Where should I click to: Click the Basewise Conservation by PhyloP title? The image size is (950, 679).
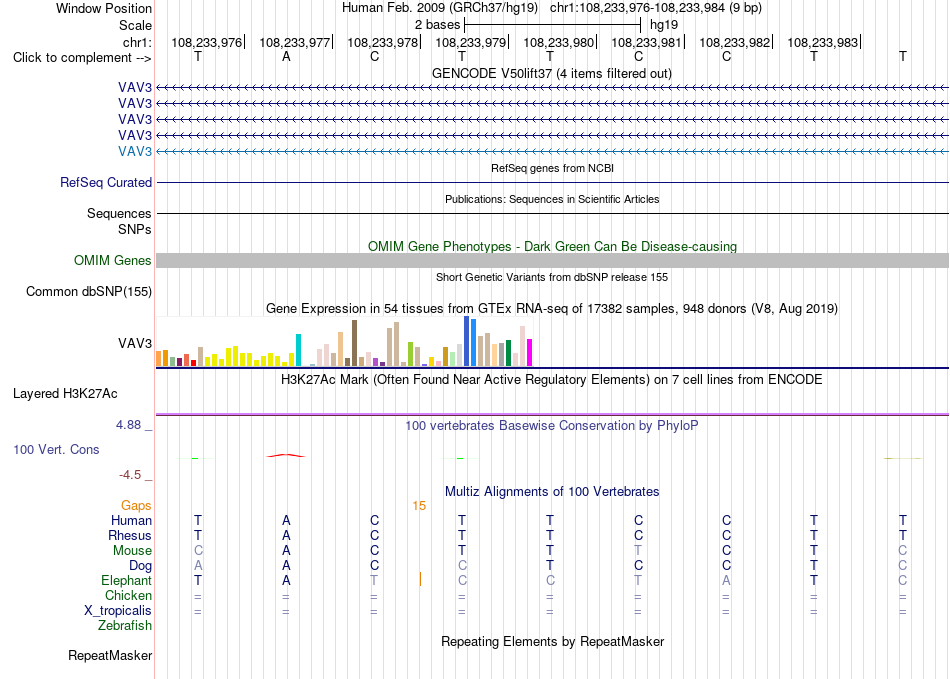(x=552, y=426)
